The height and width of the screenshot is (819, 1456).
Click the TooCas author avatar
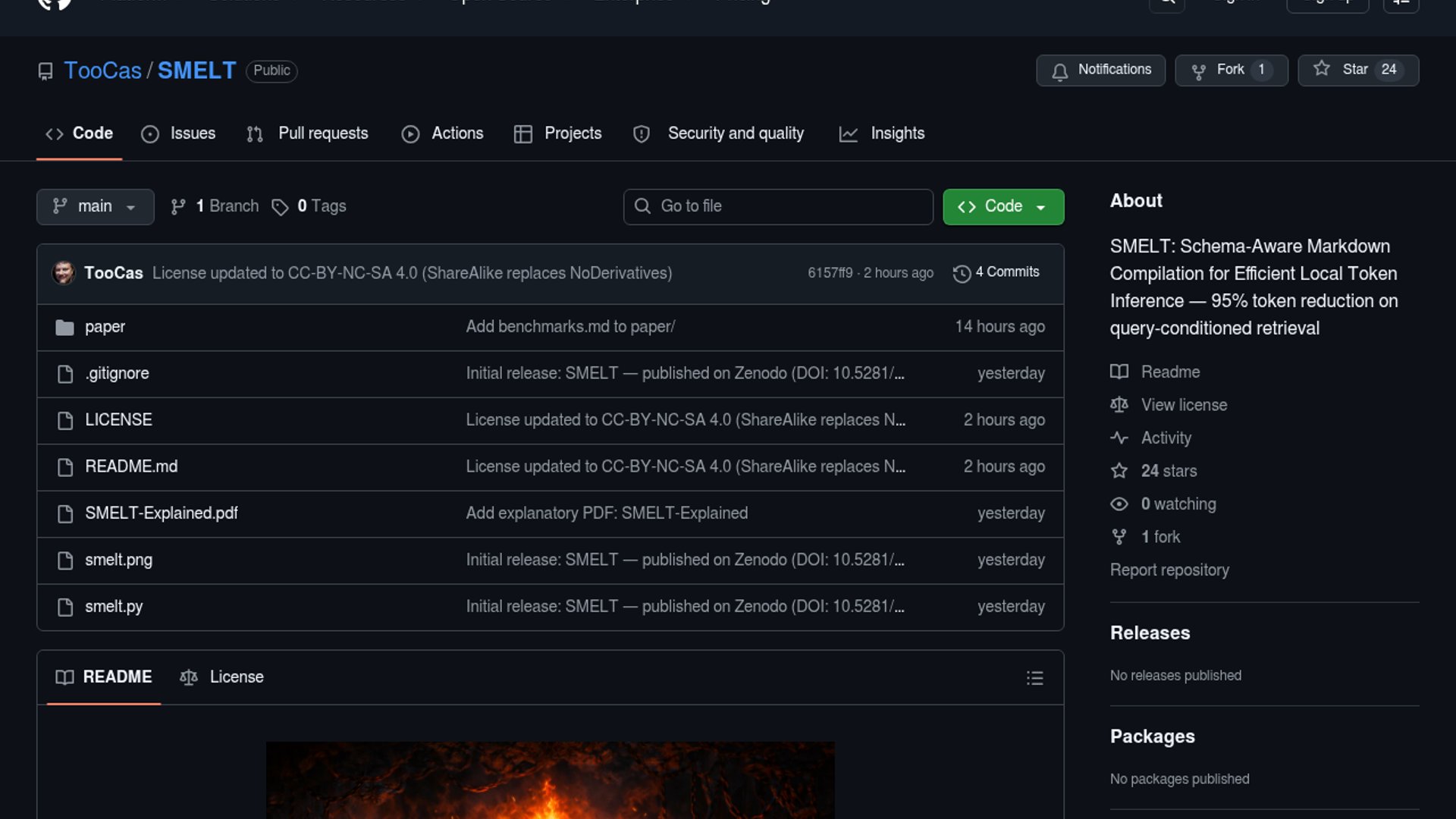coord(64,272)
